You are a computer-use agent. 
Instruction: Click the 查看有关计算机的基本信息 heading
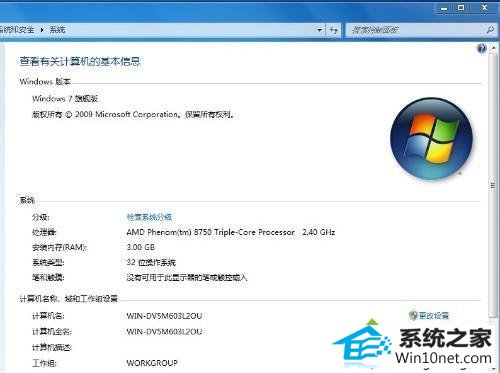(80, 62)
